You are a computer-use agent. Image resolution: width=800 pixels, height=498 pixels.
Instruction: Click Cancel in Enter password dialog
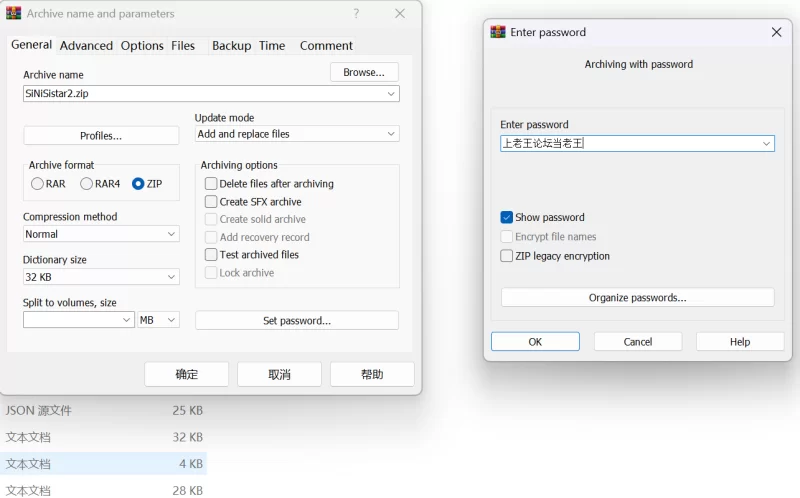tap(638, 341)
